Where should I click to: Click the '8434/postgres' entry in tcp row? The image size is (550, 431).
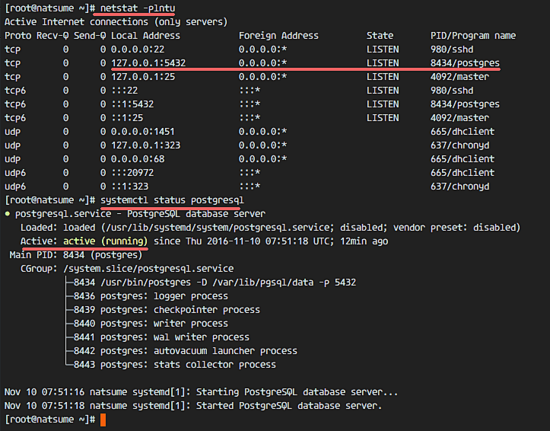tap(465, 63)
